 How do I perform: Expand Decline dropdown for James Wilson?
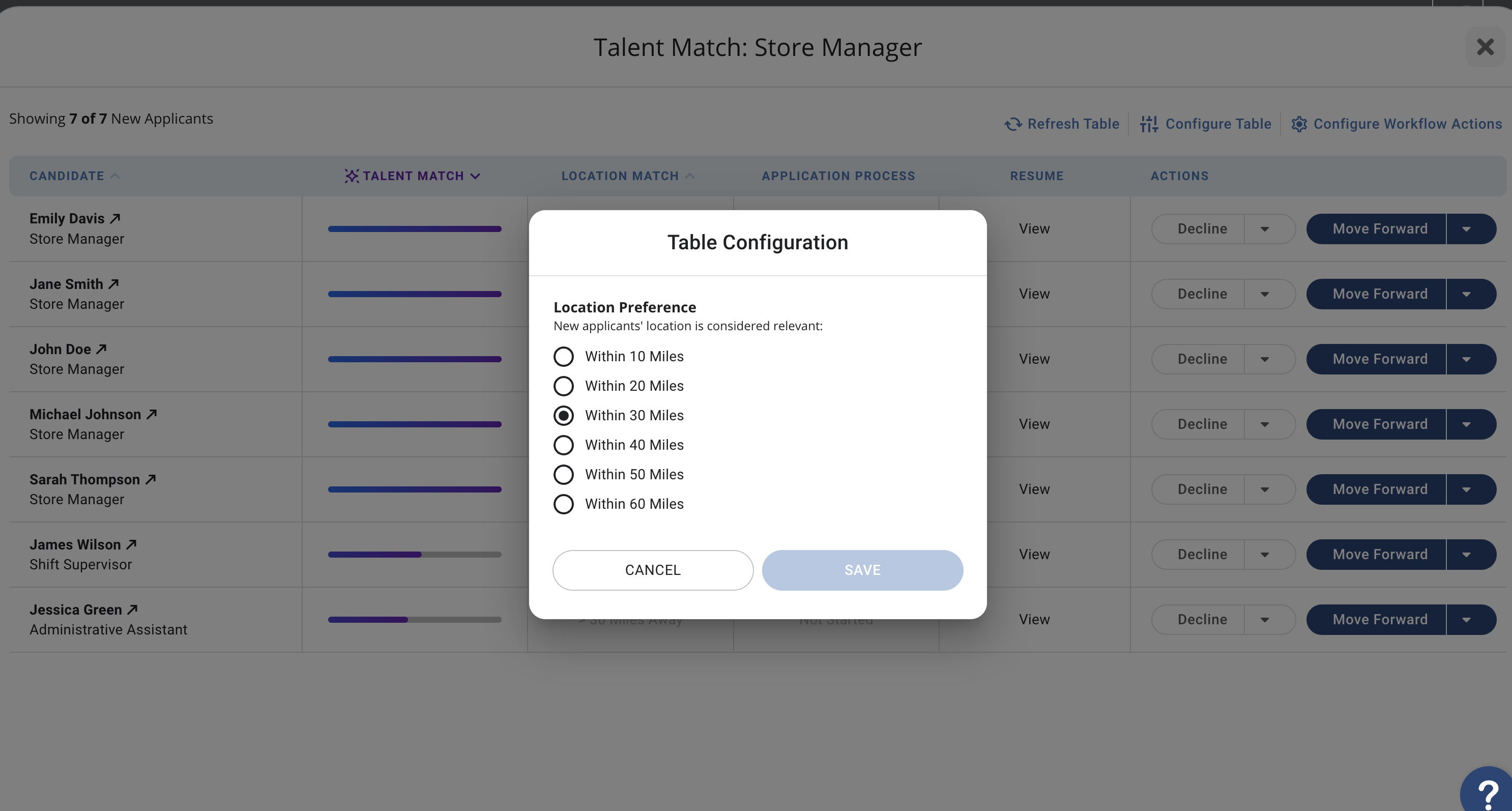point(1265,555)
